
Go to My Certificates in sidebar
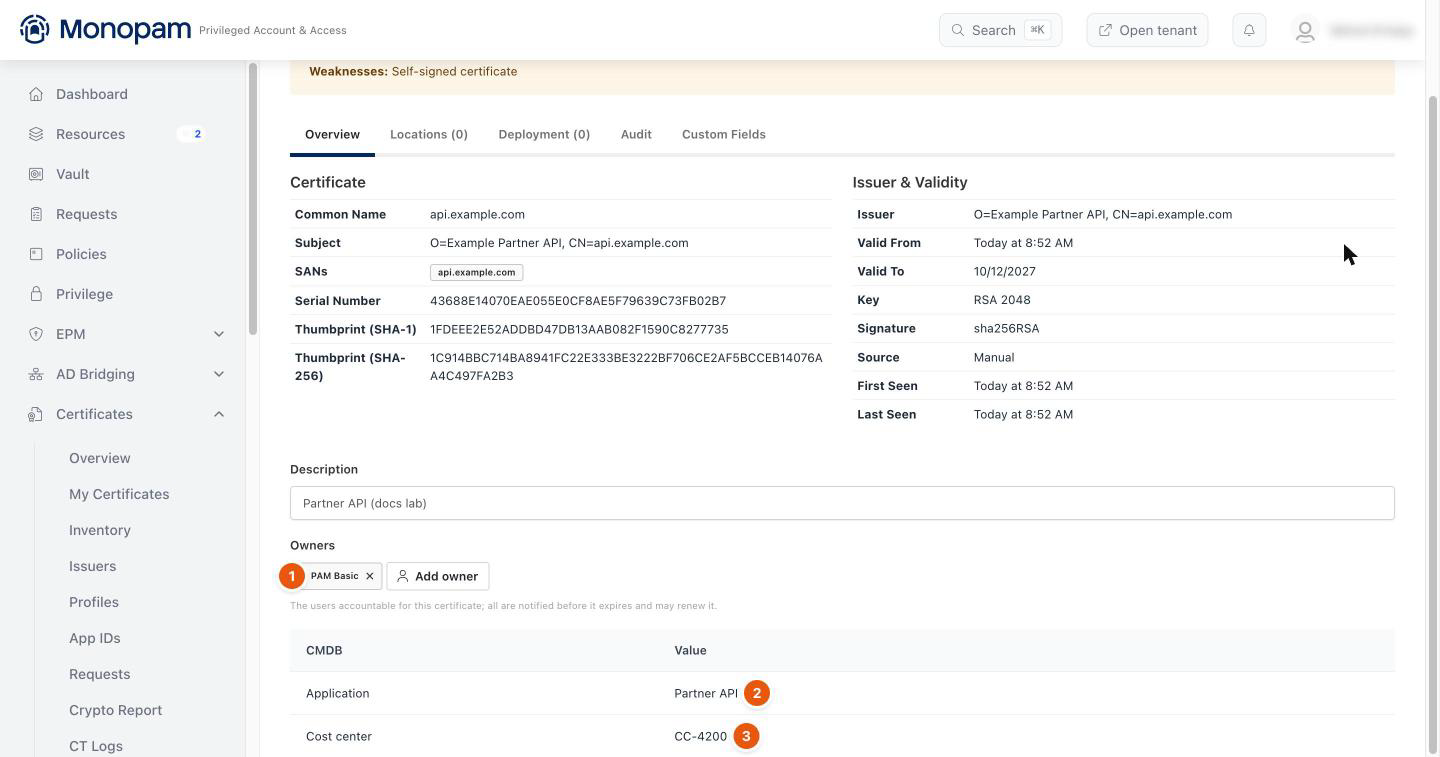pos(119,494)
